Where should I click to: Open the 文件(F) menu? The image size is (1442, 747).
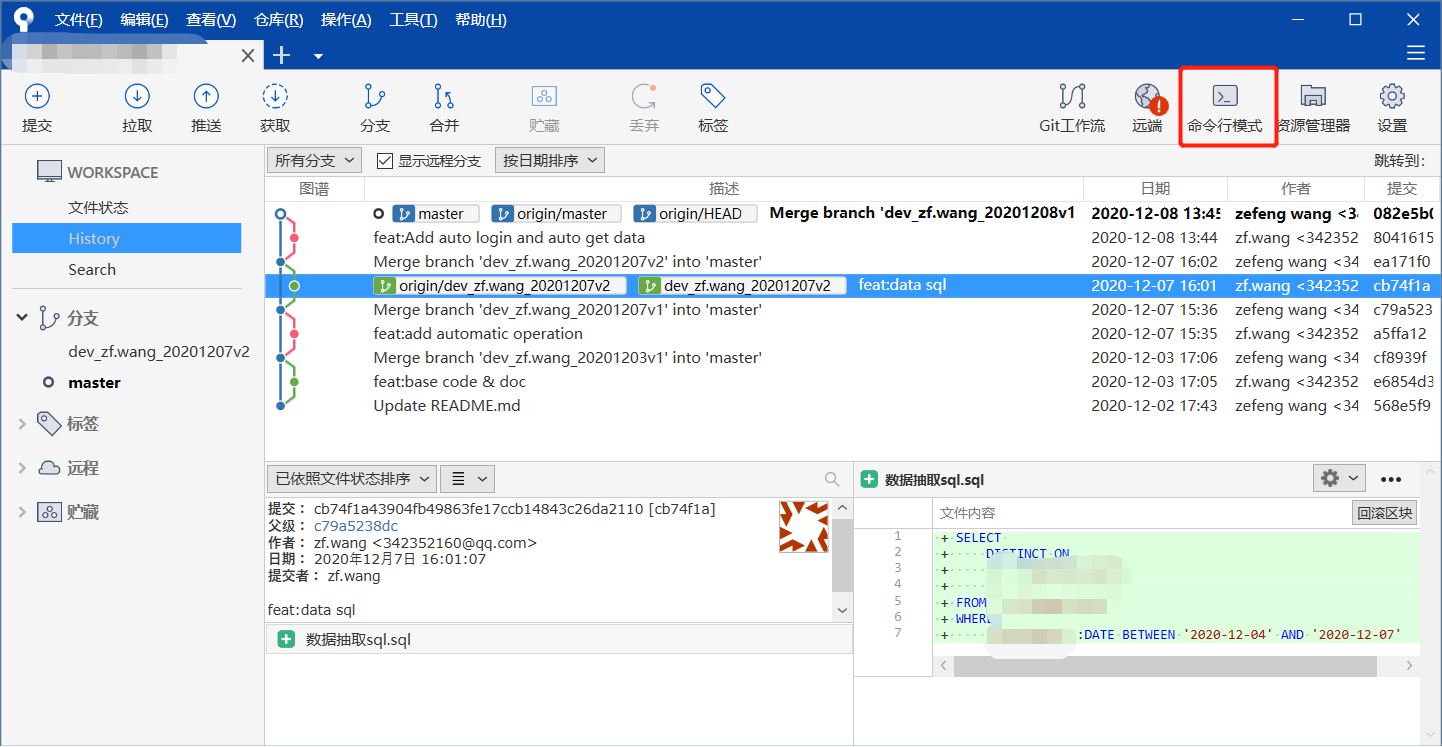[x=79, y=20]
